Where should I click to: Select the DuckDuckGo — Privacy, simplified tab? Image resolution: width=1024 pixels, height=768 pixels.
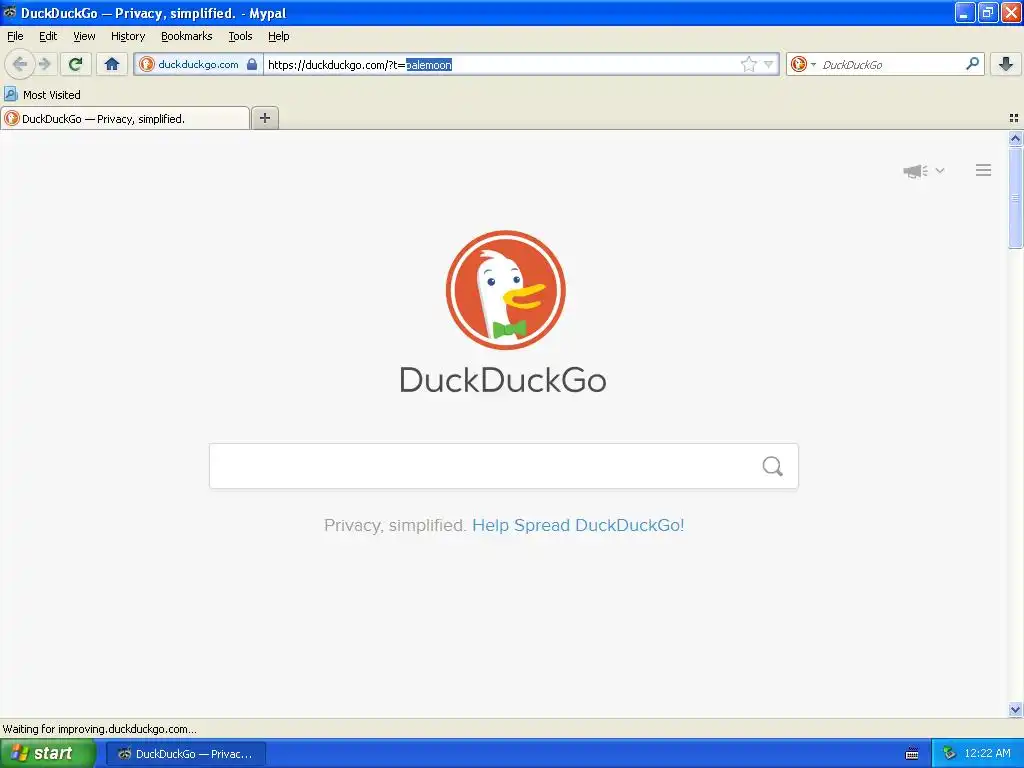click(x=125, y=118)
